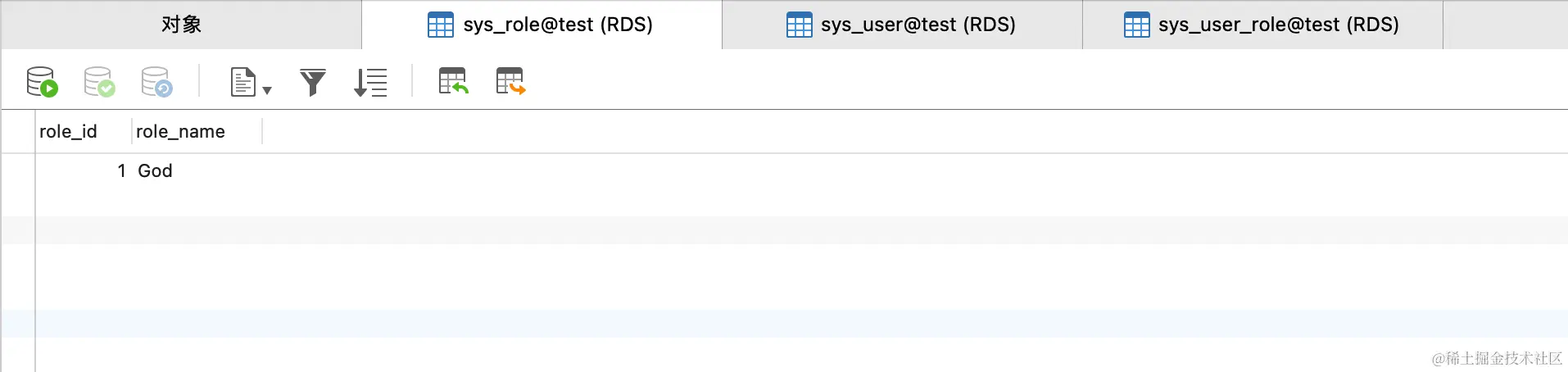
Task: Click the export table icon, orange arrow
Action: point(510,81)
